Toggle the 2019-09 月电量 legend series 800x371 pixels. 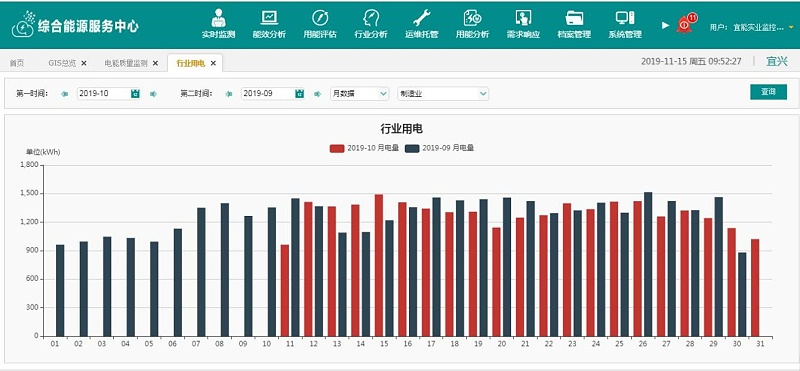click(x=439, y=148)
